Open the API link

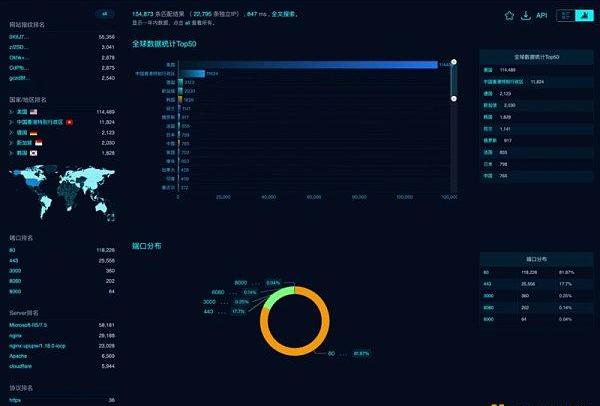pos(541,15)
